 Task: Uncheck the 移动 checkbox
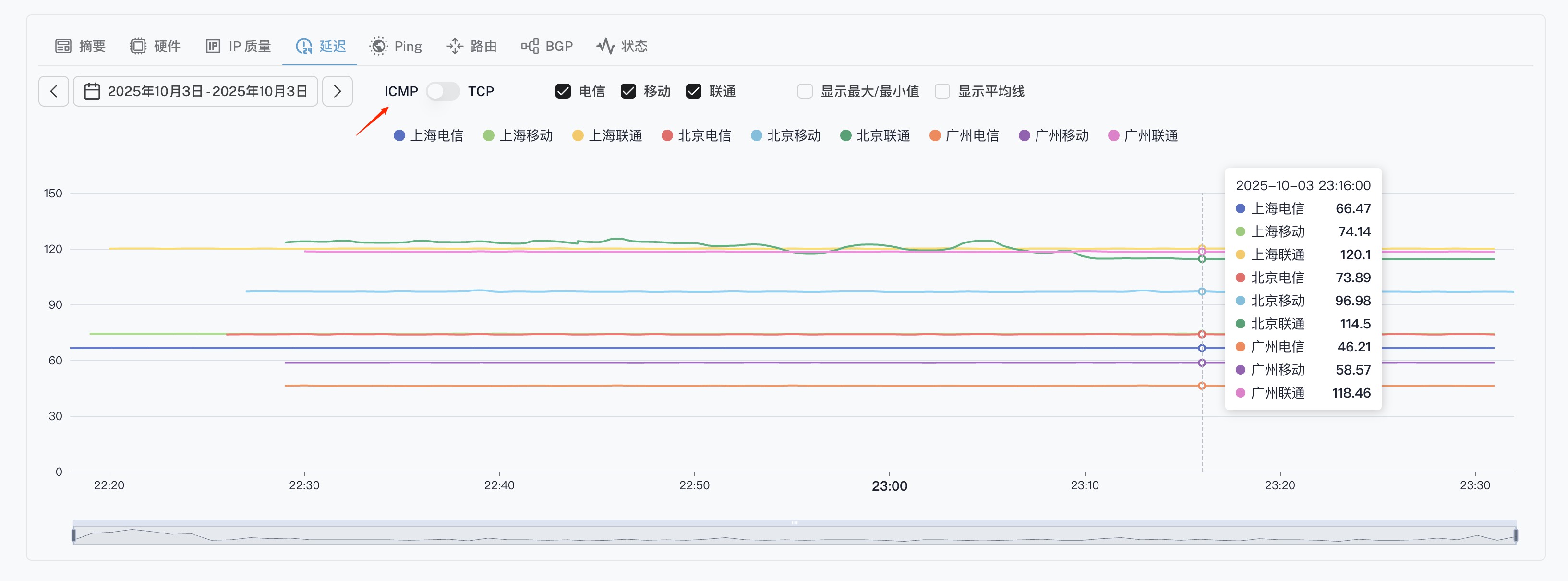[628, 91]
